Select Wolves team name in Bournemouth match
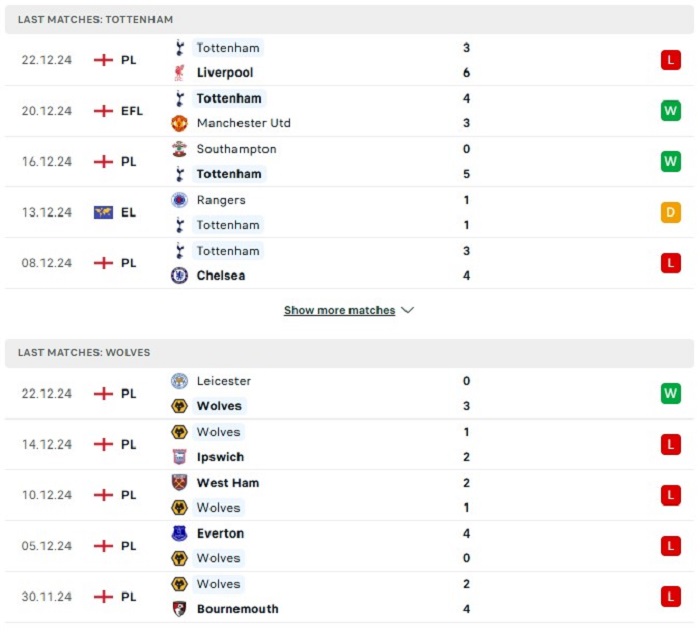 [218, 584]
